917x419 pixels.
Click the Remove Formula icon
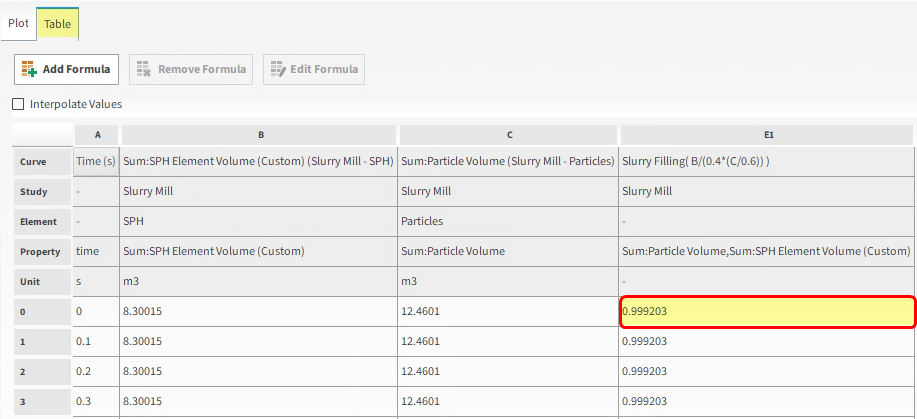tap(143, 70)
